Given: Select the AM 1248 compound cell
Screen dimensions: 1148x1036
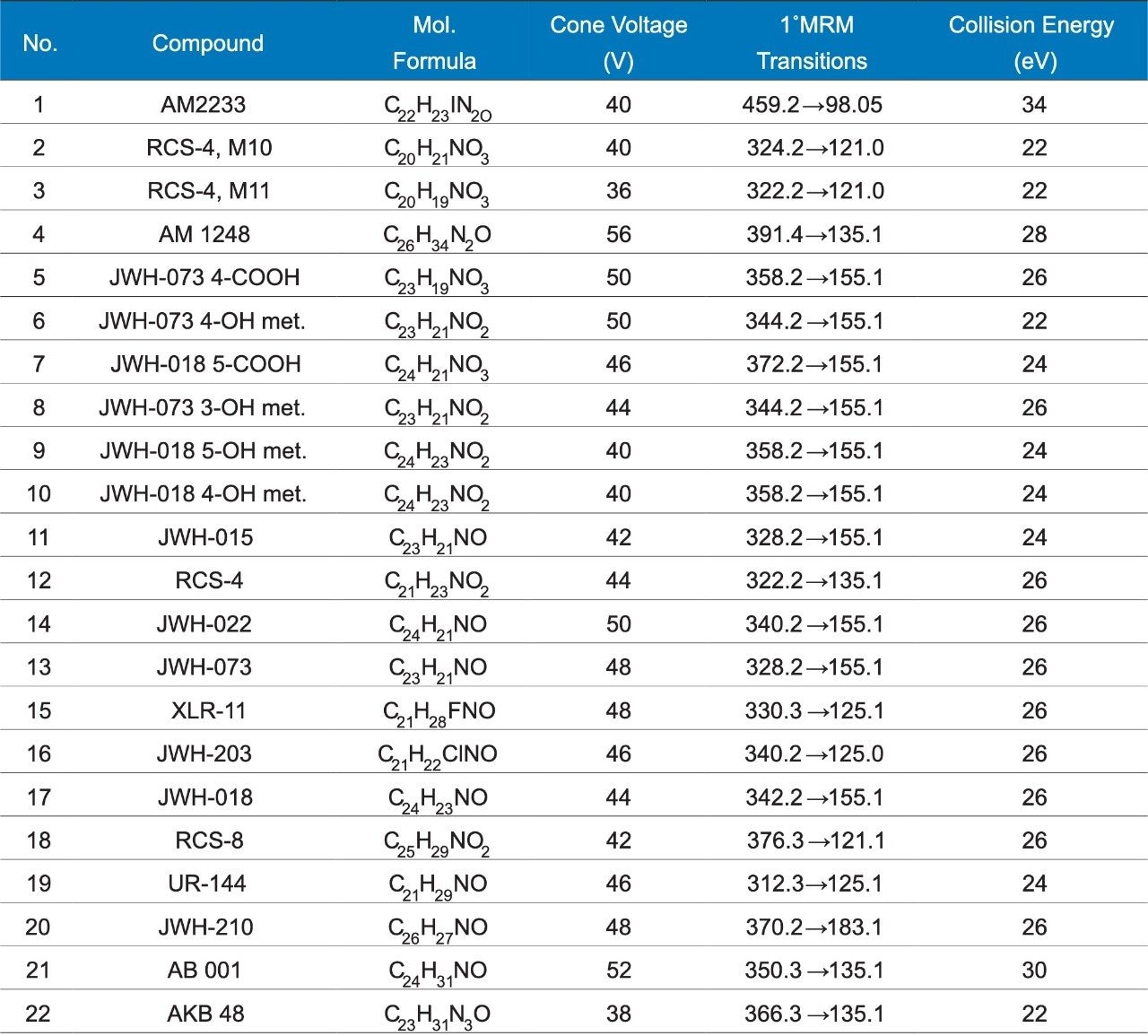Looking at the screenshot, I should tap(204, 235).
